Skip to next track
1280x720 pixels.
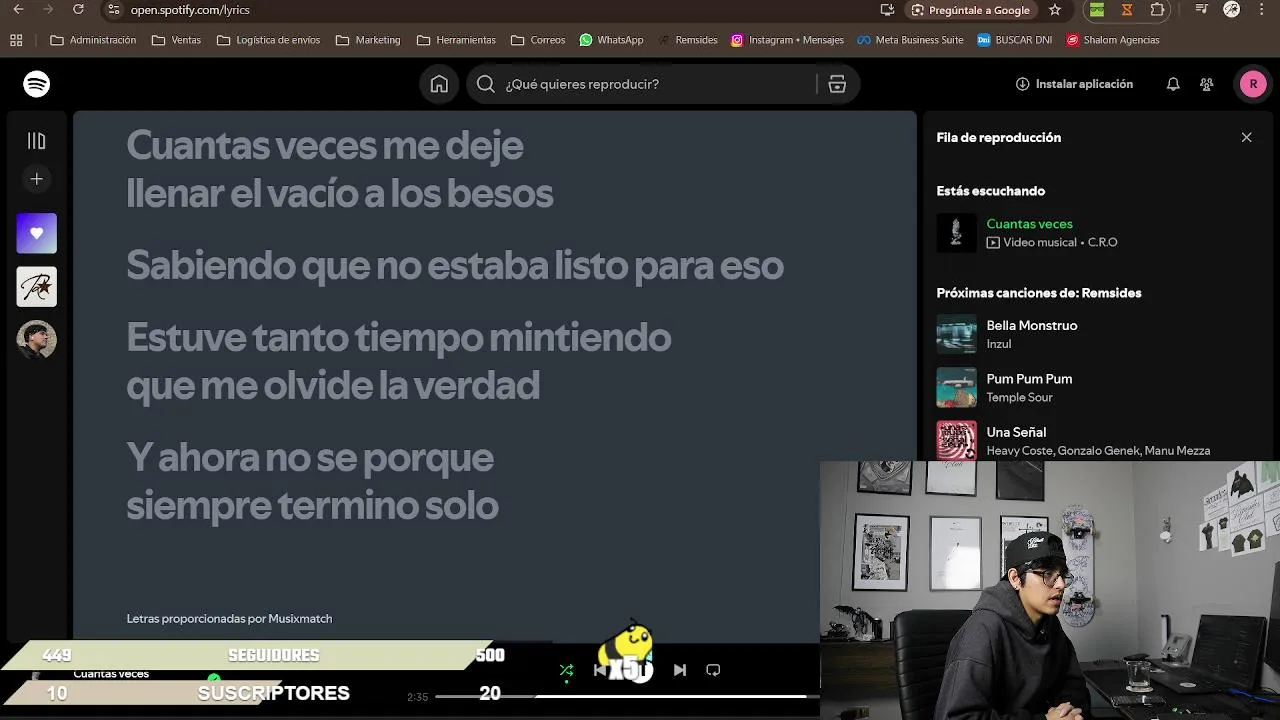[680, 670]
